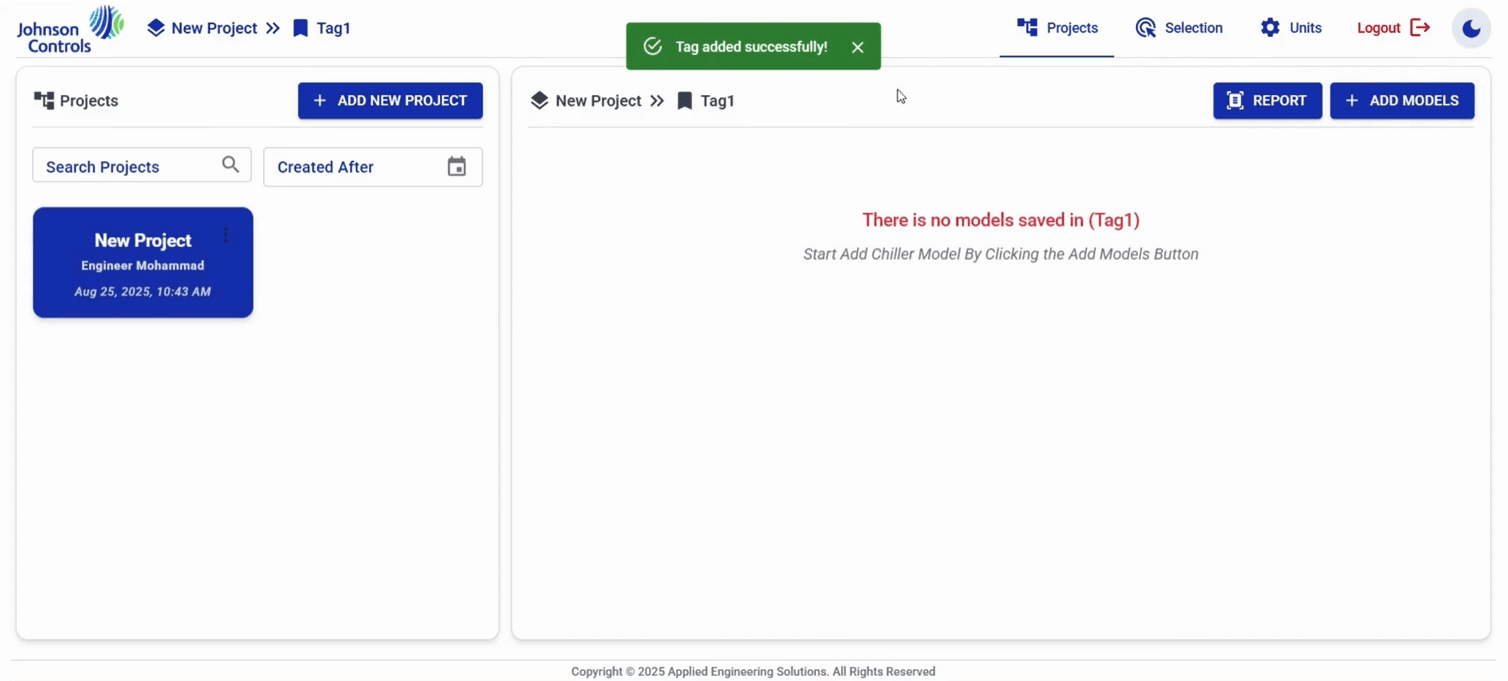Click the calendar icon in Created After
This screenshot has width=1508, height=681.
click(x=456, y=167)
